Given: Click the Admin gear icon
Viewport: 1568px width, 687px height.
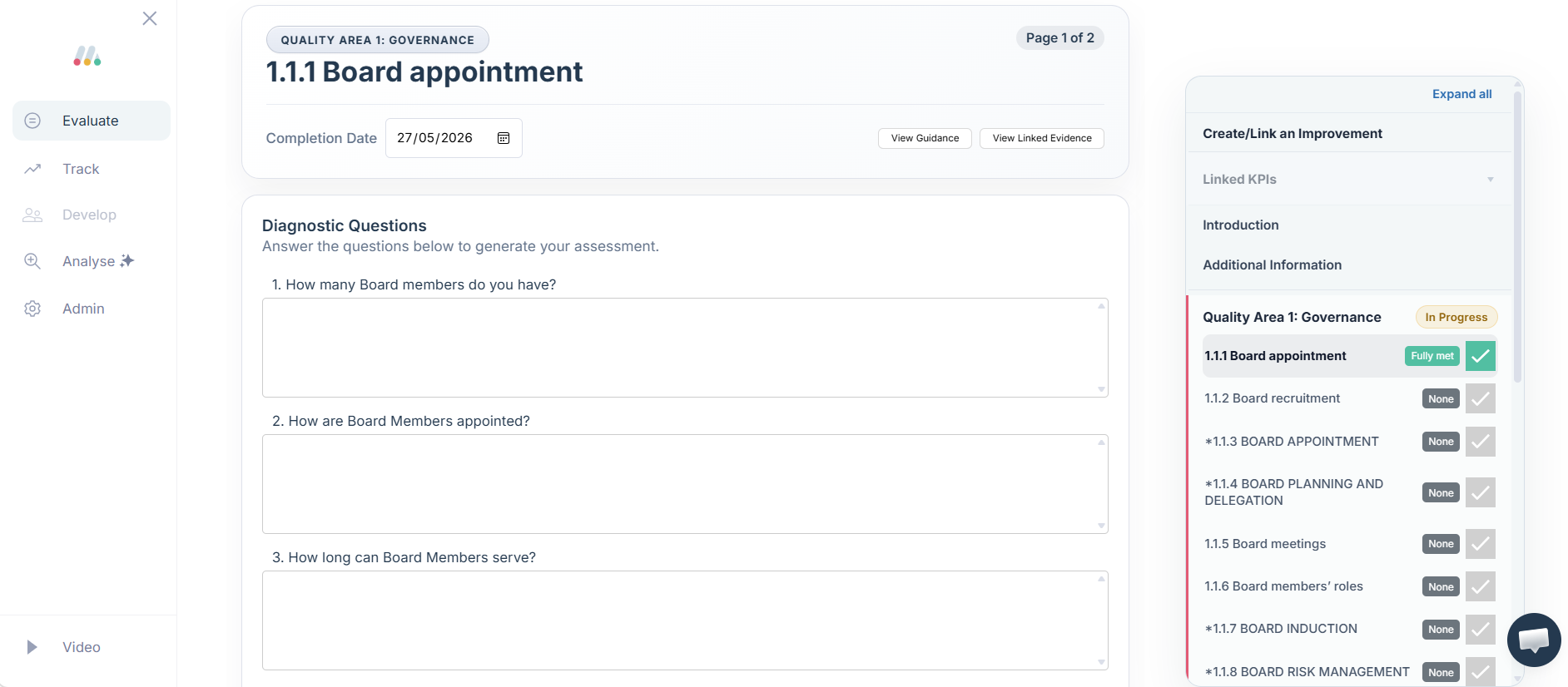Looking at the screenshot, I should click(32, 309).
